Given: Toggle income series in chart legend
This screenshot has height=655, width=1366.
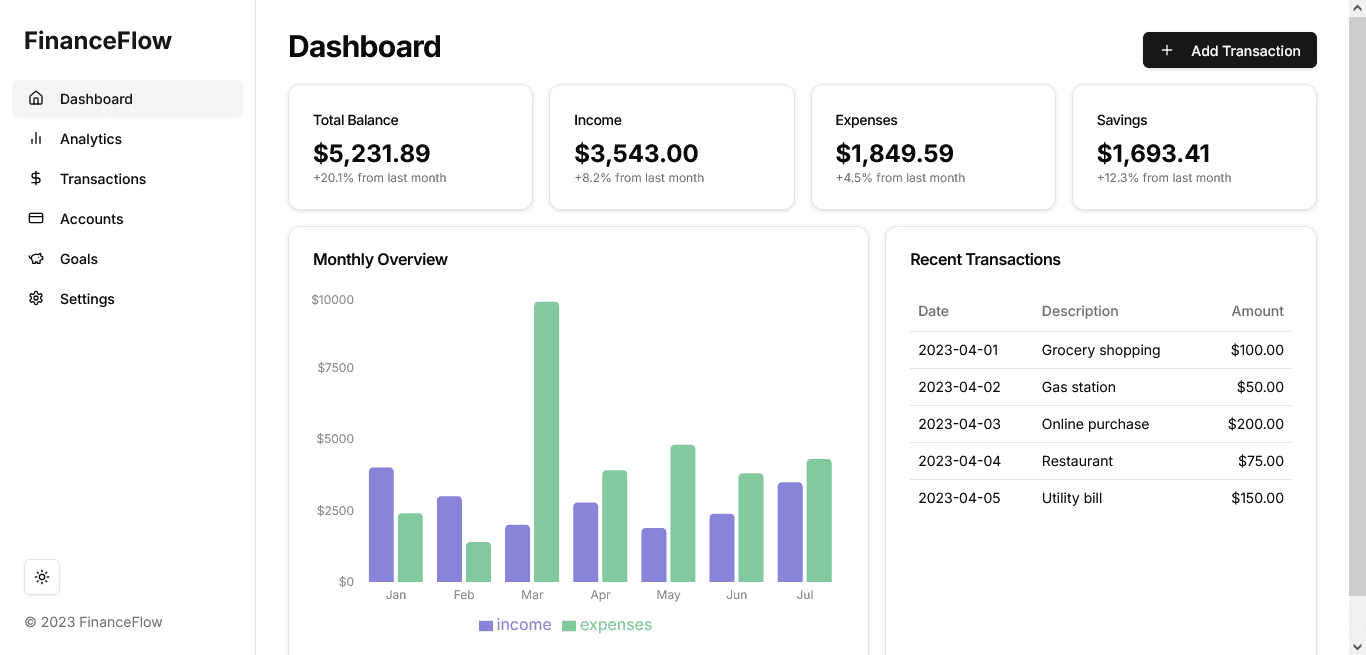Looking at the screenshot, I should [x=523, y=625].
